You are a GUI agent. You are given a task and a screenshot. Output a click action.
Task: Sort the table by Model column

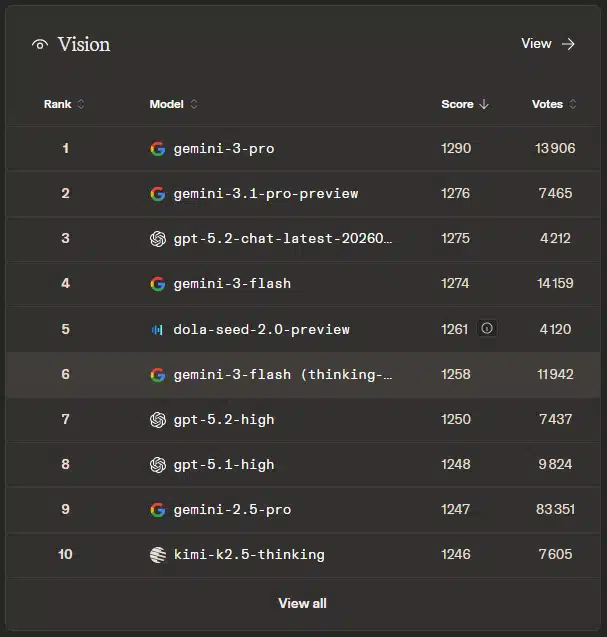[173, 104]
